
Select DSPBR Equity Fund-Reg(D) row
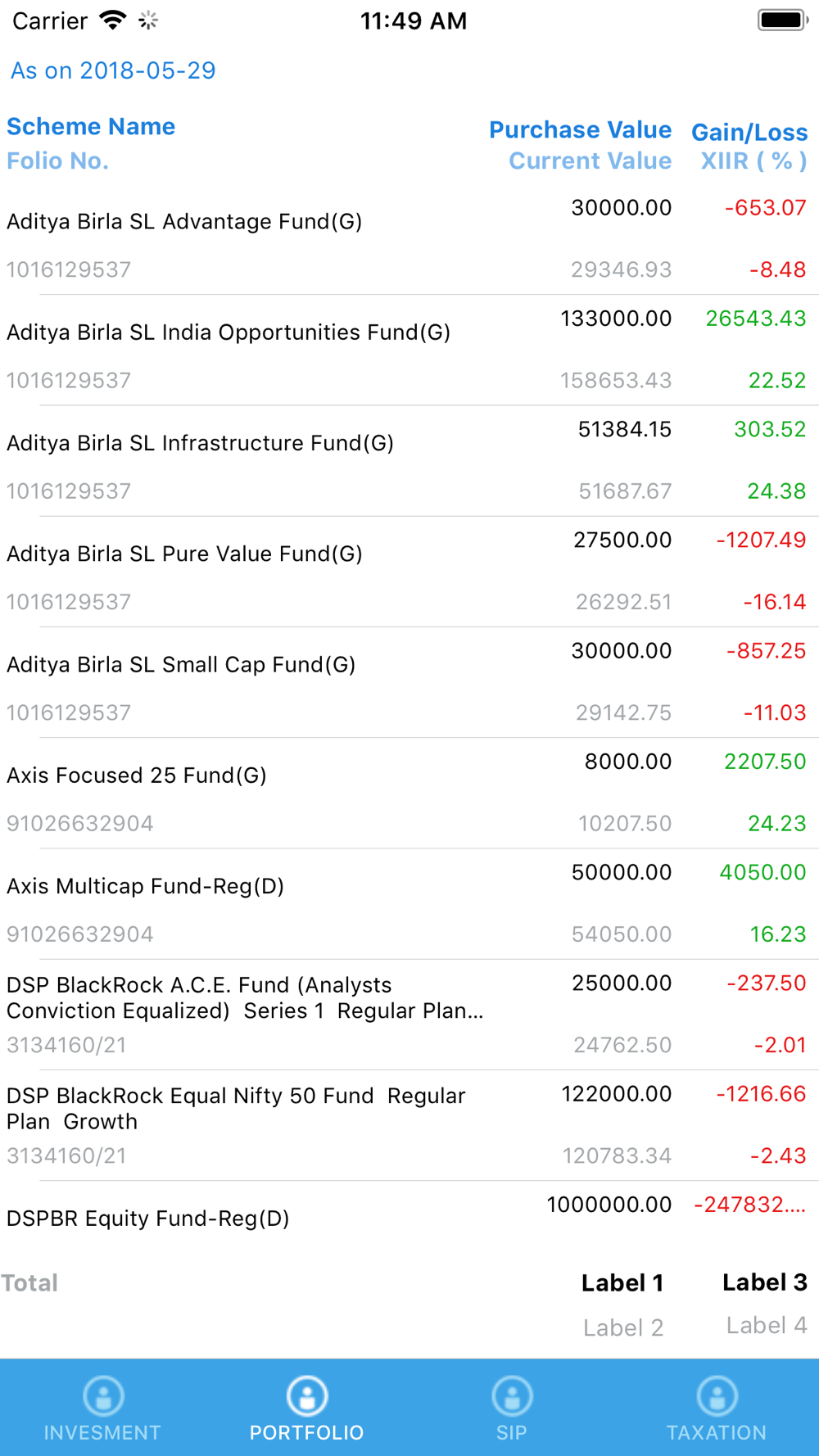(x=148, y=1219)
